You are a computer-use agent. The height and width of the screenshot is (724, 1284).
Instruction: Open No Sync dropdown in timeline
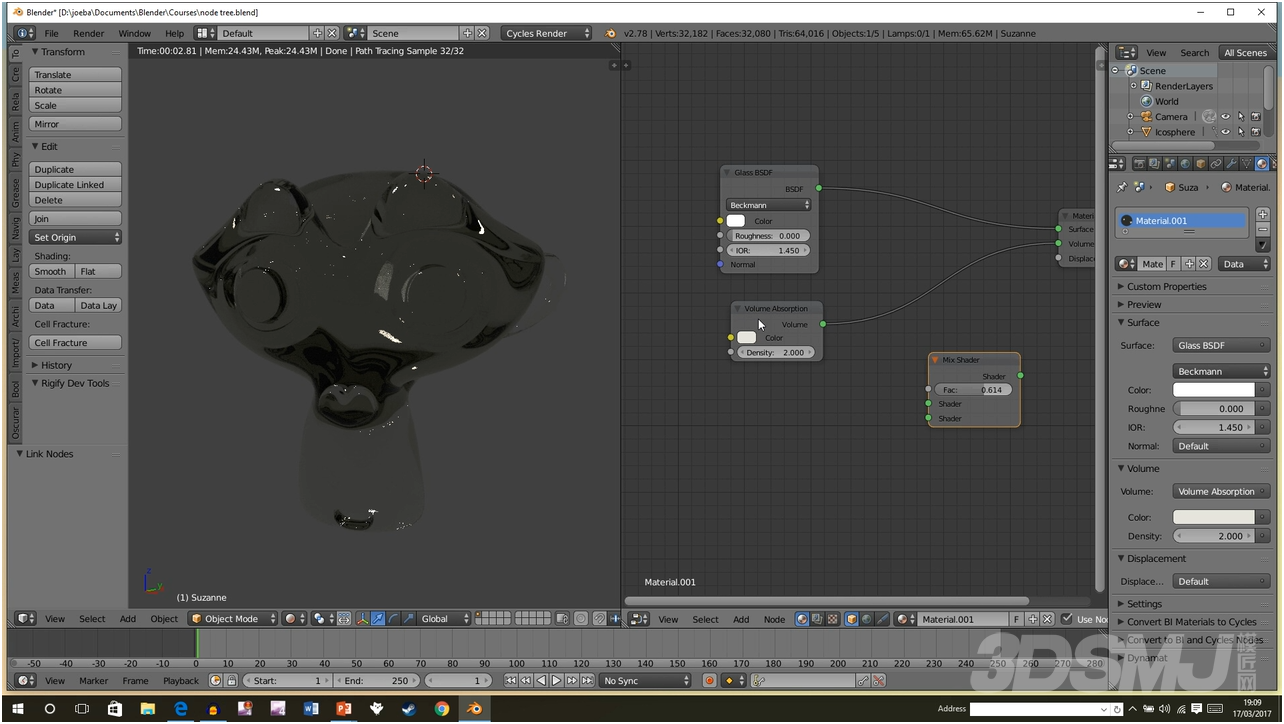click(x=645, y=681)
